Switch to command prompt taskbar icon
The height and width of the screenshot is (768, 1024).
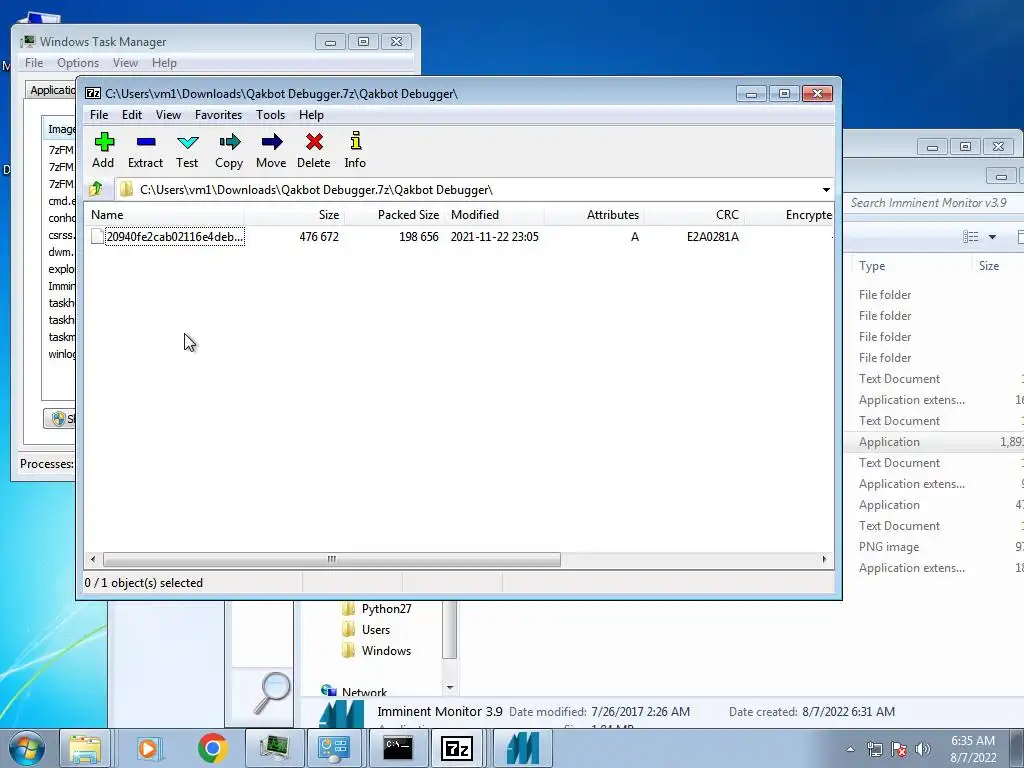coord(397,748)
